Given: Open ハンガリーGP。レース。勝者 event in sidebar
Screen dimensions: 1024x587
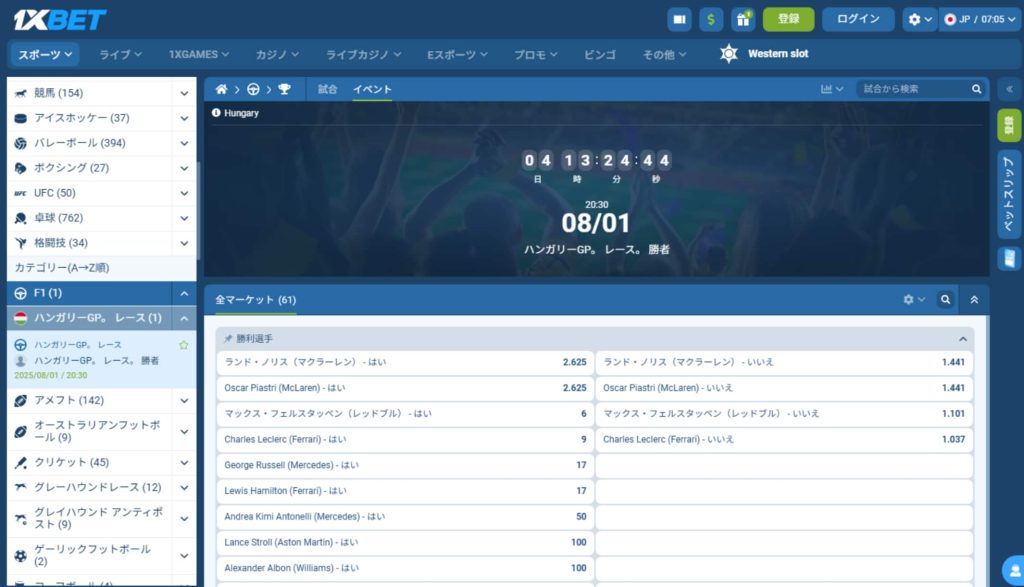Looking at the screenshot, I should pos(96,360).
